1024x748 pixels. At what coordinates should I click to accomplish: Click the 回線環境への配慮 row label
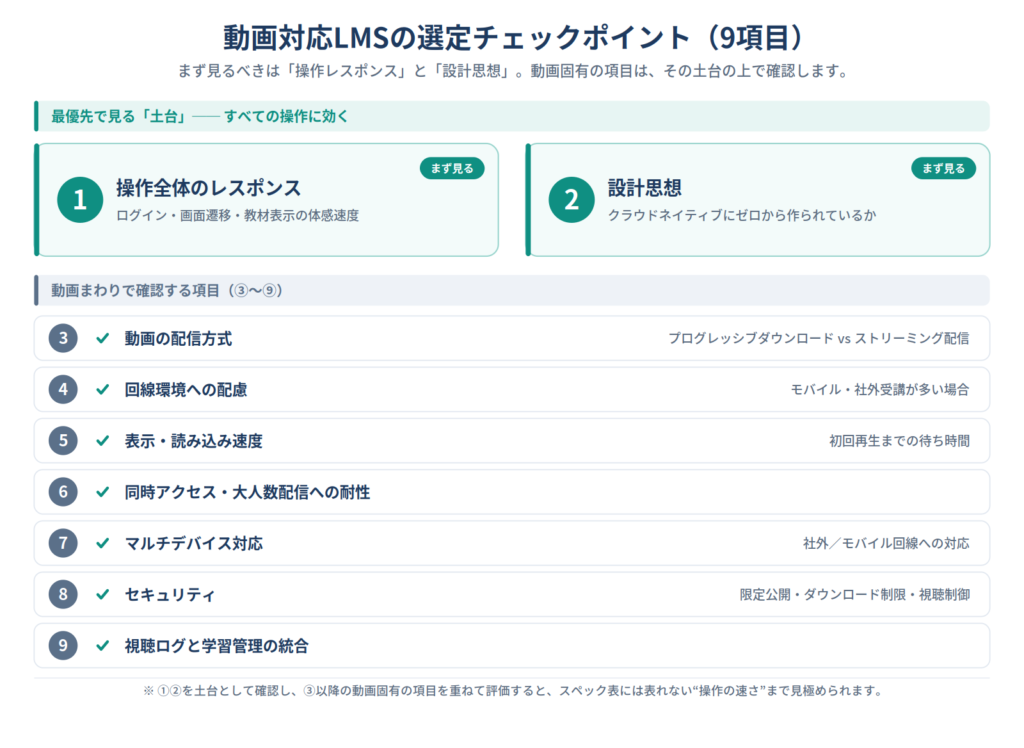click(x=186, y=390)
